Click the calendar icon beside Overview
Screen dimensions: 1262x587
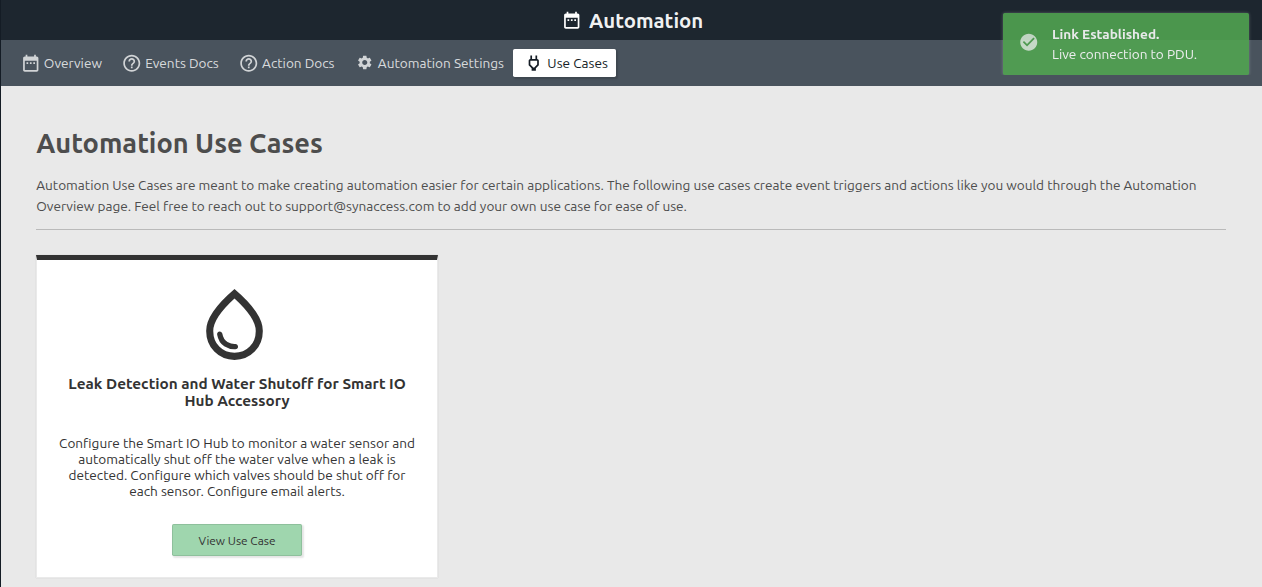(x=31, y=63)
